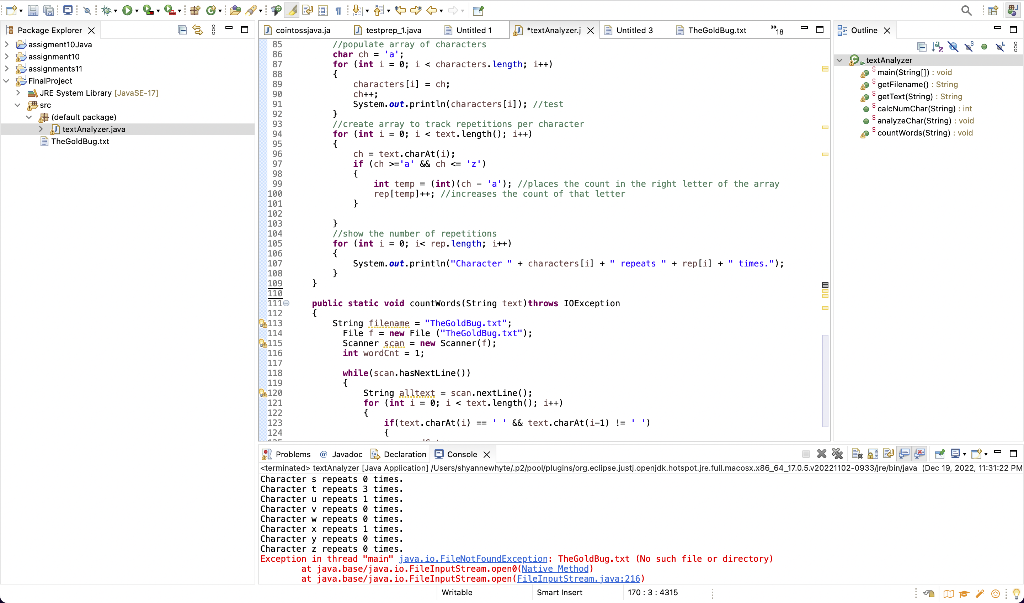This screenshot has width=1024, height=603.
Task: Click the Remove Launch X icon in Console
Action: (x=821, y=454)
